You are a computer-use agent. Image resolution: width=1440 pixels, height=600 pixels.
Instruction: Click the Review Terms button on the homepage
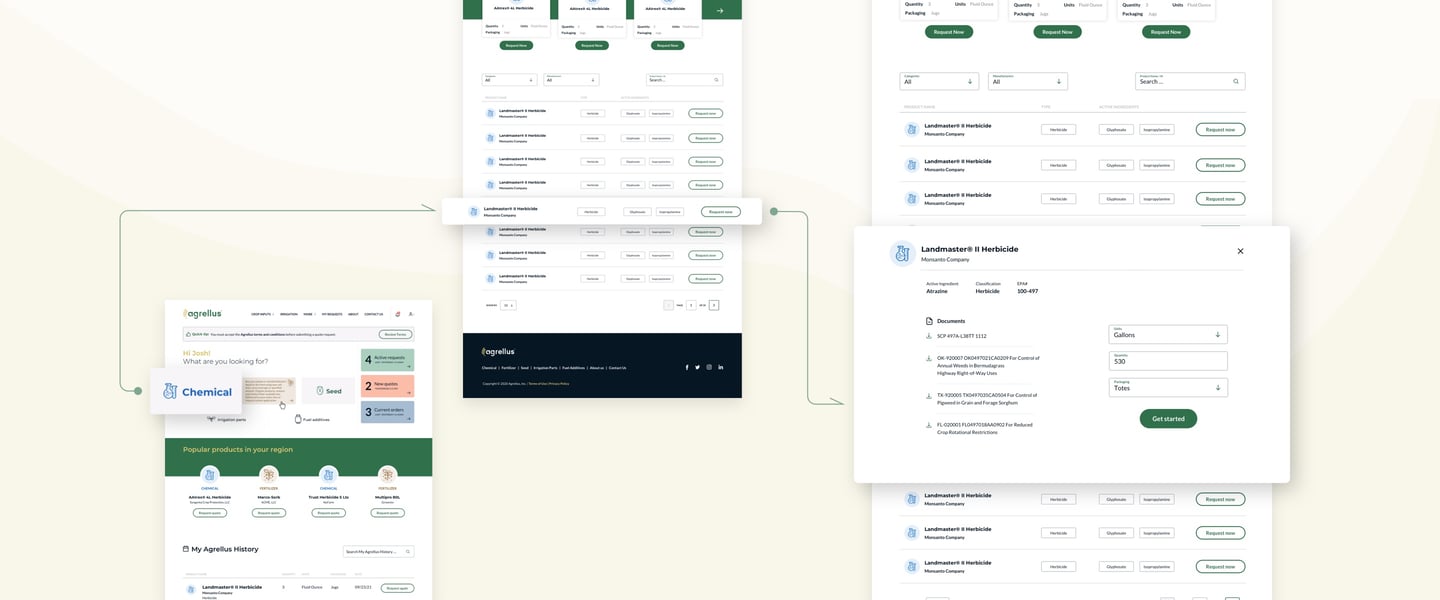pyautogui.click(x=394, y=335)
